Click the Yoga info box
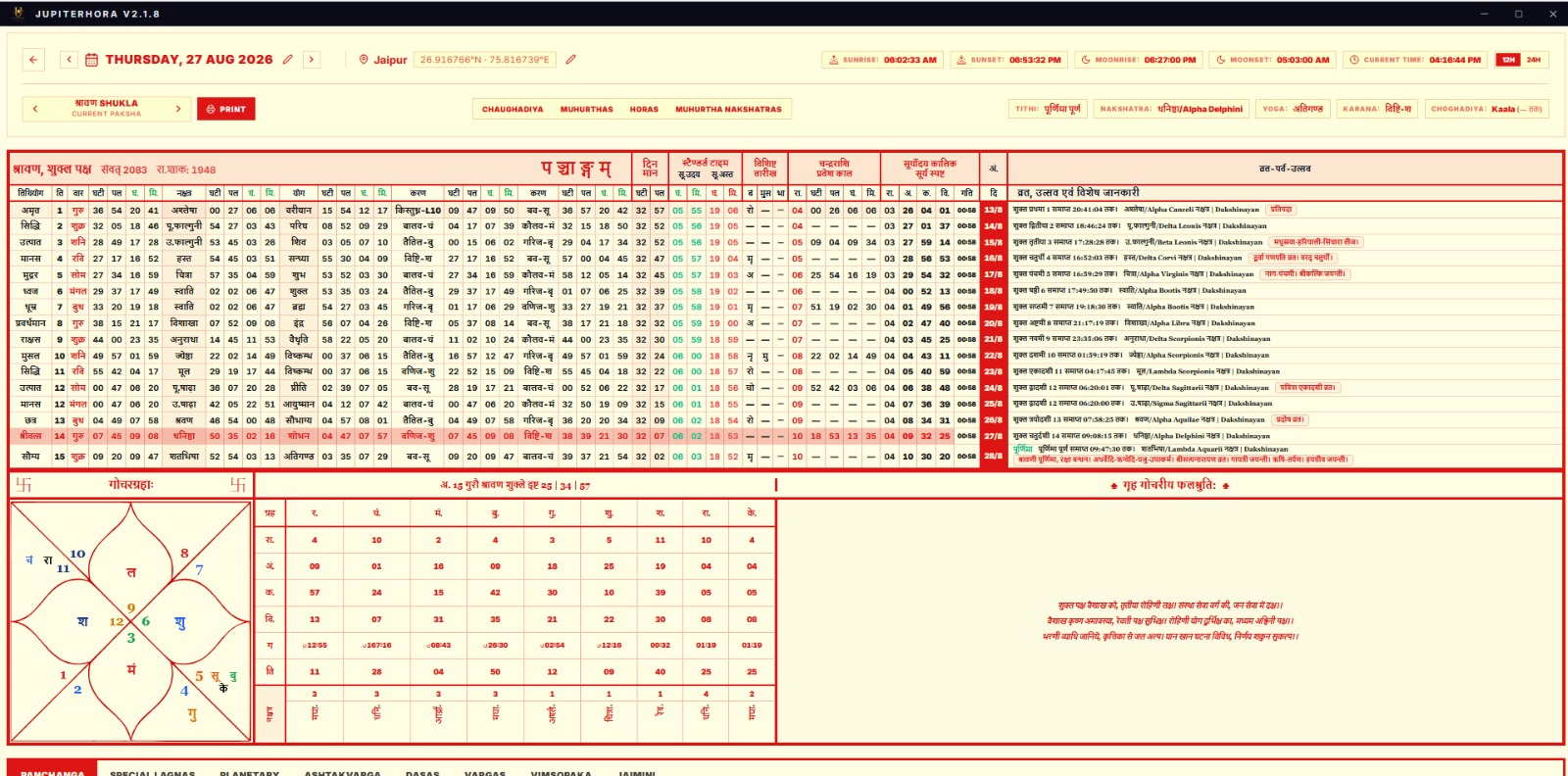This screenshot has width=1568, height=776. pos(1293,109)
